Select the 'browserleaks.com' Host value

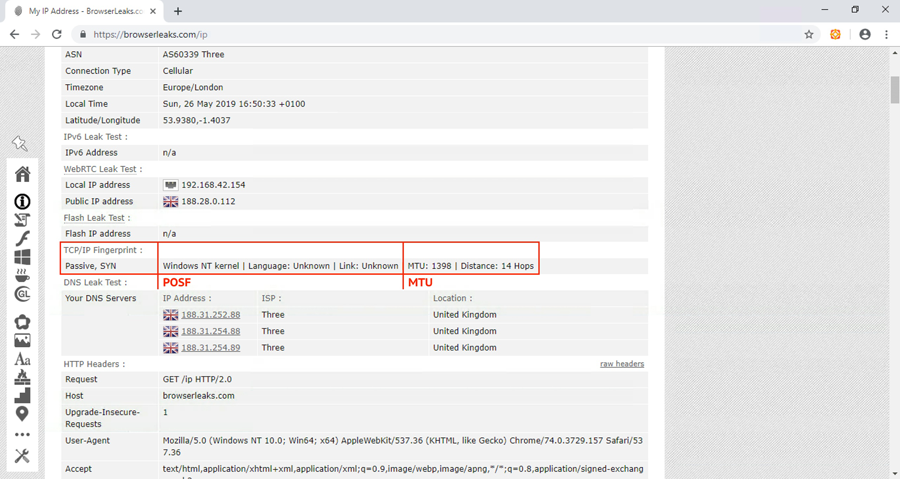199,396
